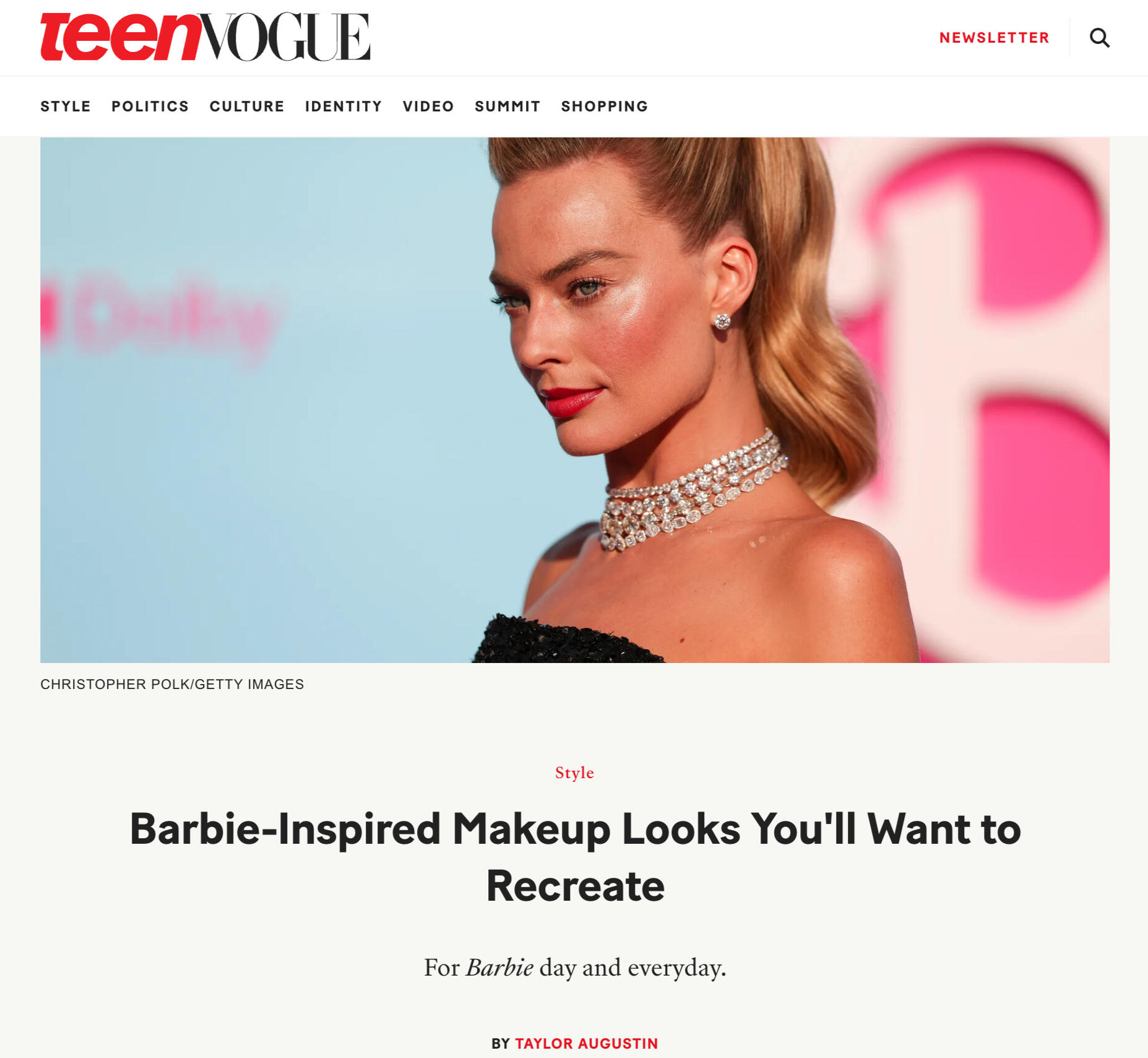Viewport: 1148px width, 1058px height.
Task: Click the 'For Barbie day and everyday' subtitle
Action: tap(575, 968)
